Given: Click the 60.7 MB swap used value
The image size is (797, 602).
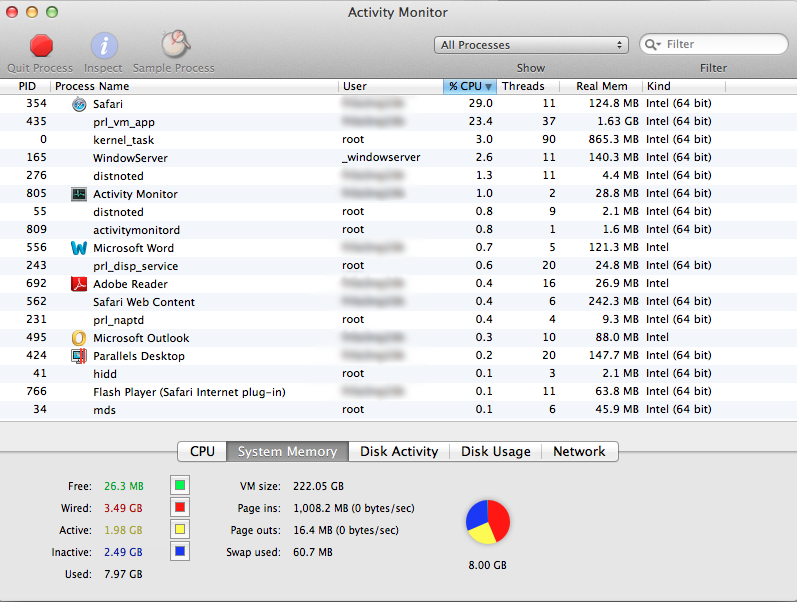Looking at the screenshot, I should pos(313,552).
